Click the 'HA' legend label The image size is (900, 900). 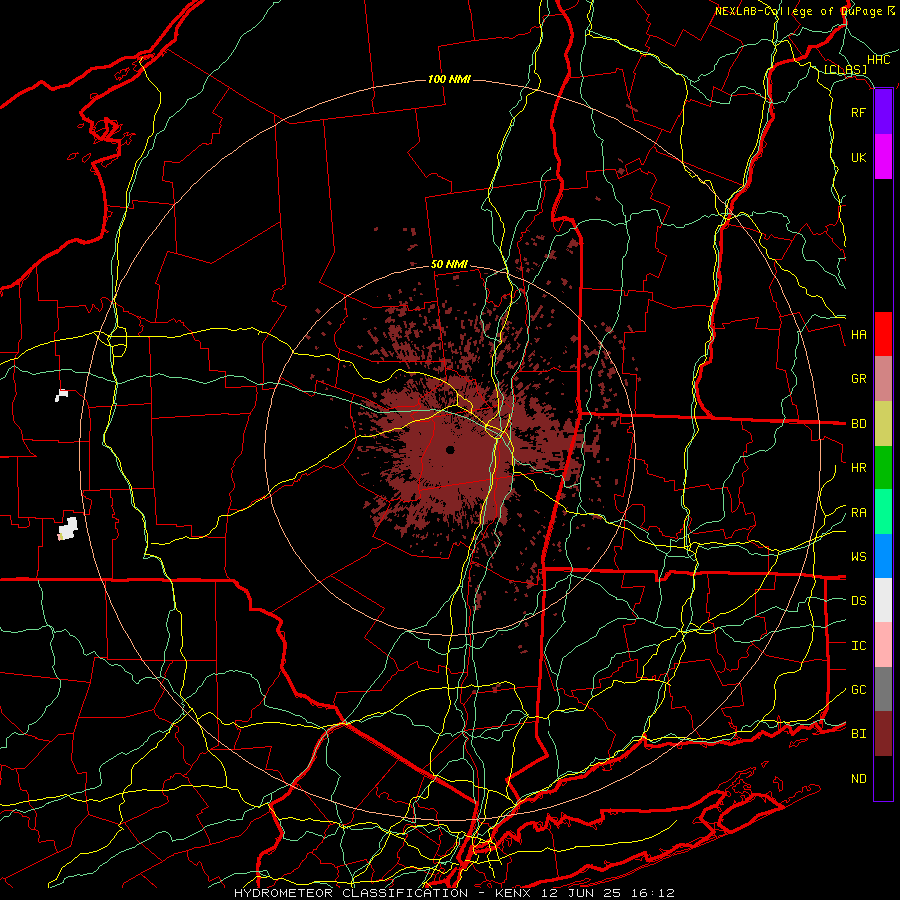pyautogui.click(x=858, y=335)
